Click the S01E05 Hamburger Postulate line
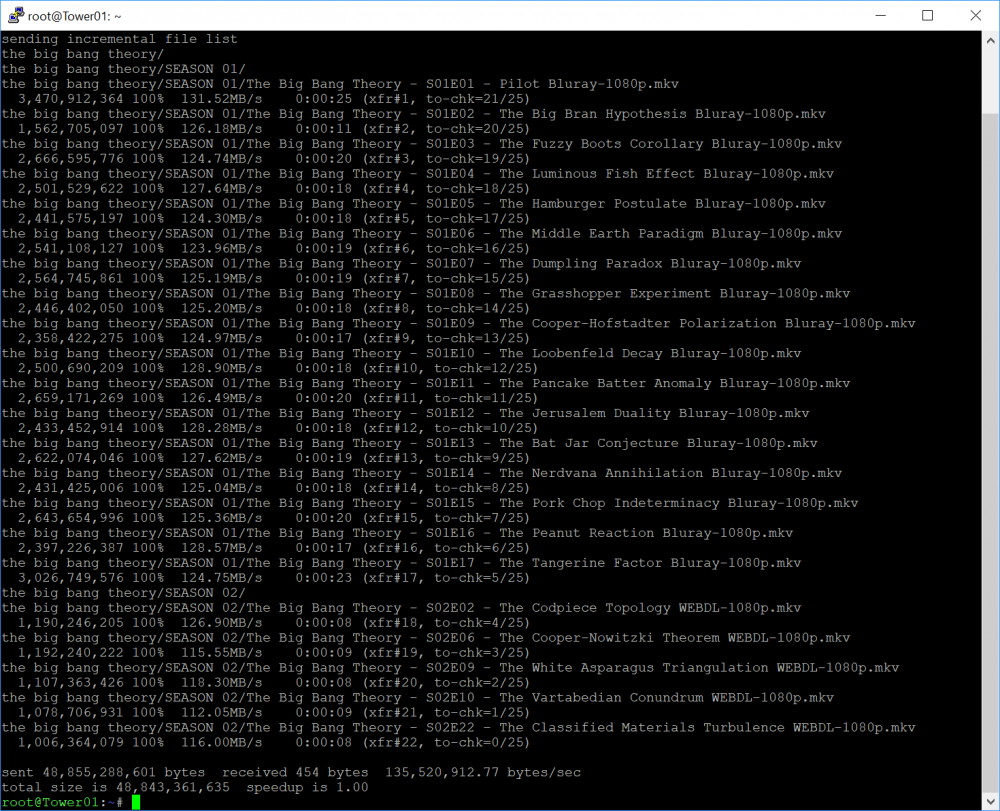The height and width of the screenshot is (811, 1000). click(x=413, y=204)
